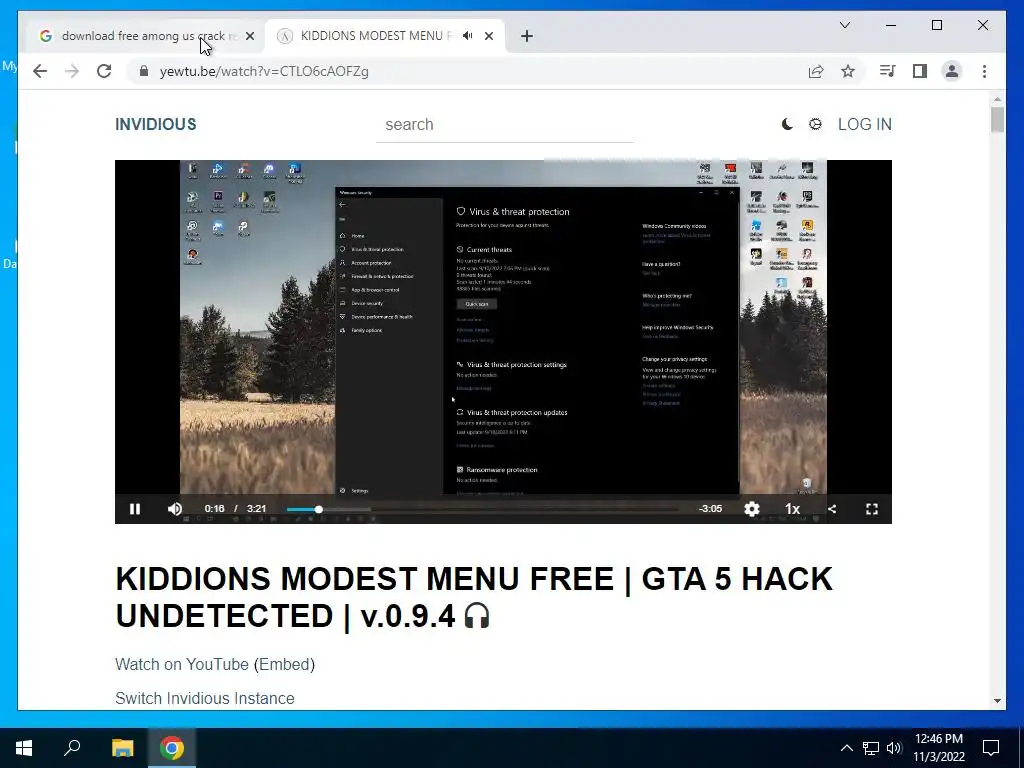The width and height of the screenshot is (1024, 768).
Task: Open the (Embed) link
Action: [284, 664]
